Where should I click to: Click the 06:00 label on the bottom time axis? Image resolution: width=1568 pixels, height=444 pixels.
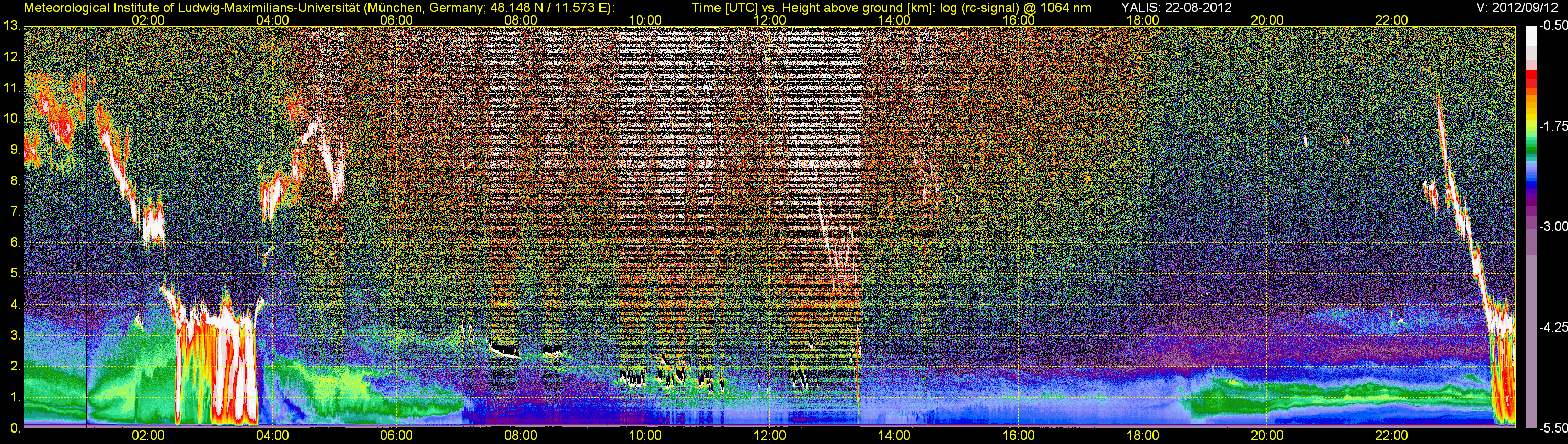[x=396, y=436]
